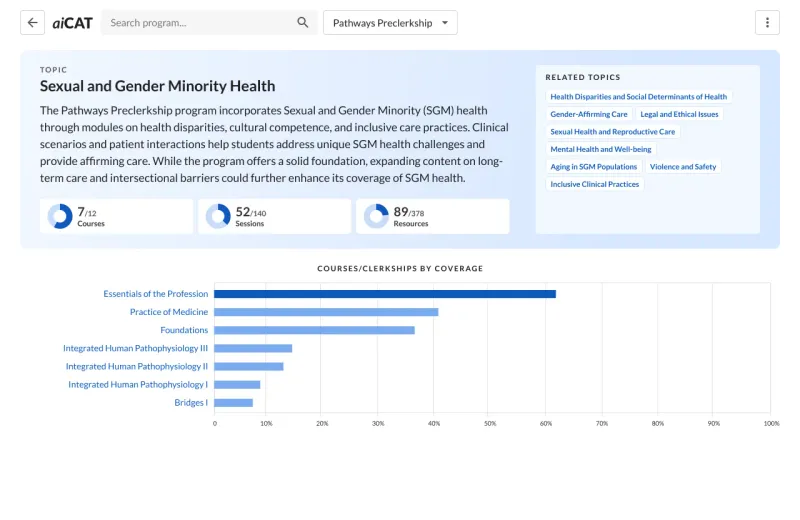Click the back arrow button
This screenshot has height=520, width=800.
[33, 23]
